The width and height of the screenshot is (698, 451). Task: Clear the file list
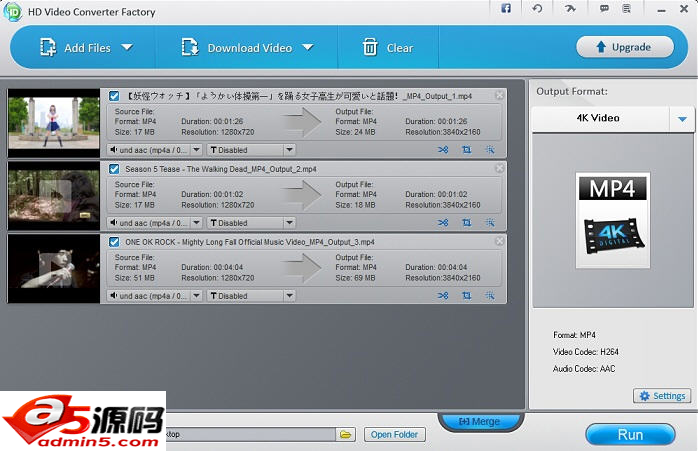tap(388, 48)
